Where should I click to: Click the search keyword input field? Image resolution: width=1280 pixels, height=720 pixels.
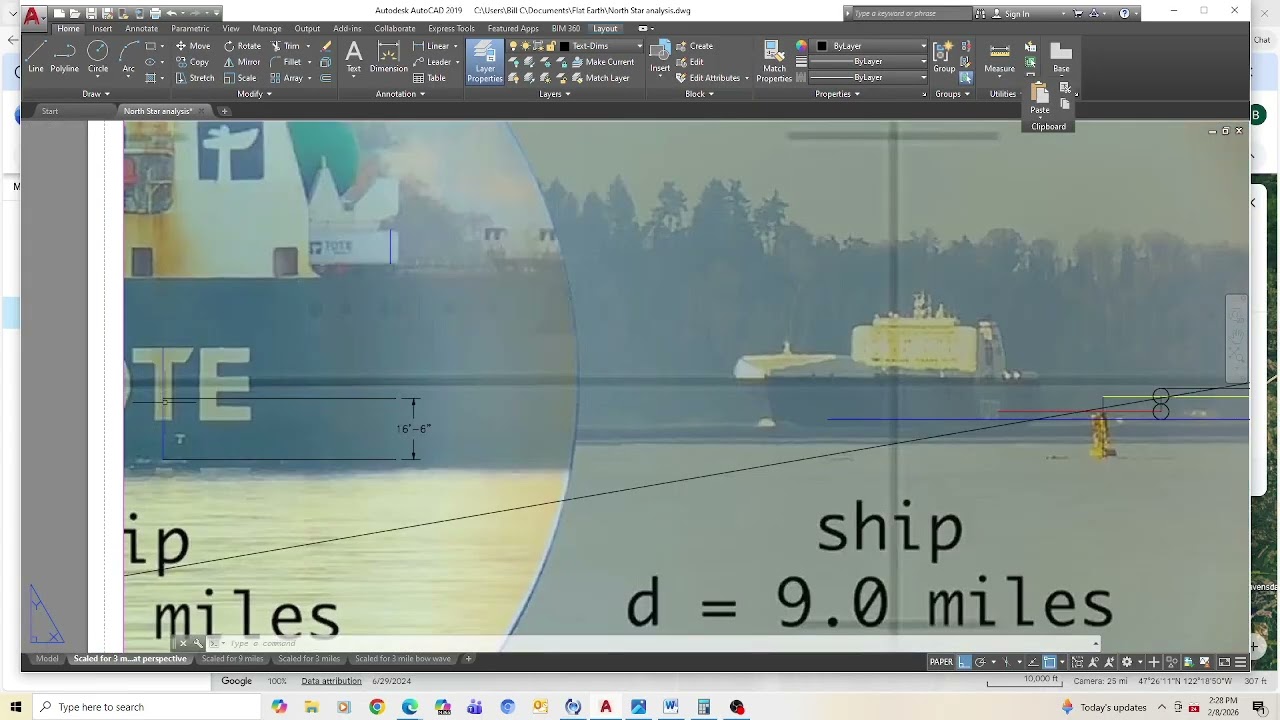click(910, 14)
